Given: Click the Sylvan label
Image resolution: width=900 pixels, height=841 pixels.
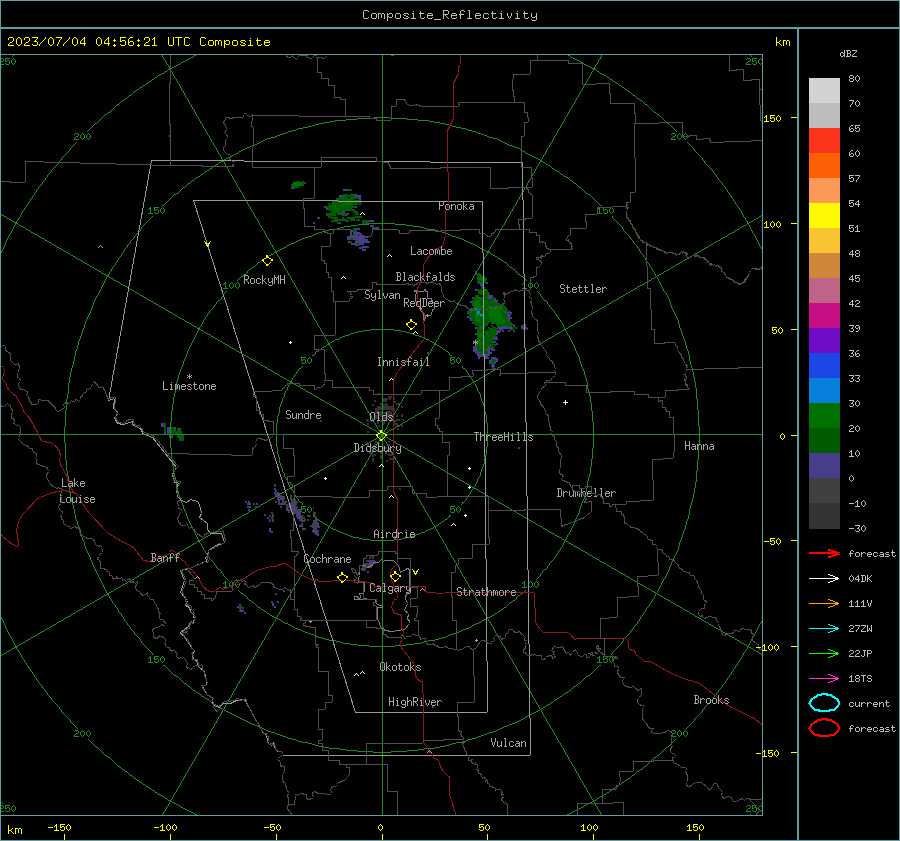Looking at the screenshot, I should [382, 295].
